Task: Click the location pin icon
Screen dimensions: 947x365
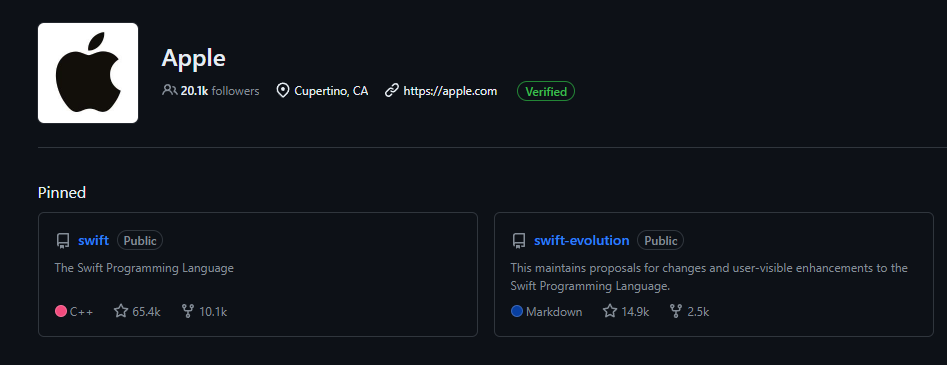Action: click(x=282, y=91)
